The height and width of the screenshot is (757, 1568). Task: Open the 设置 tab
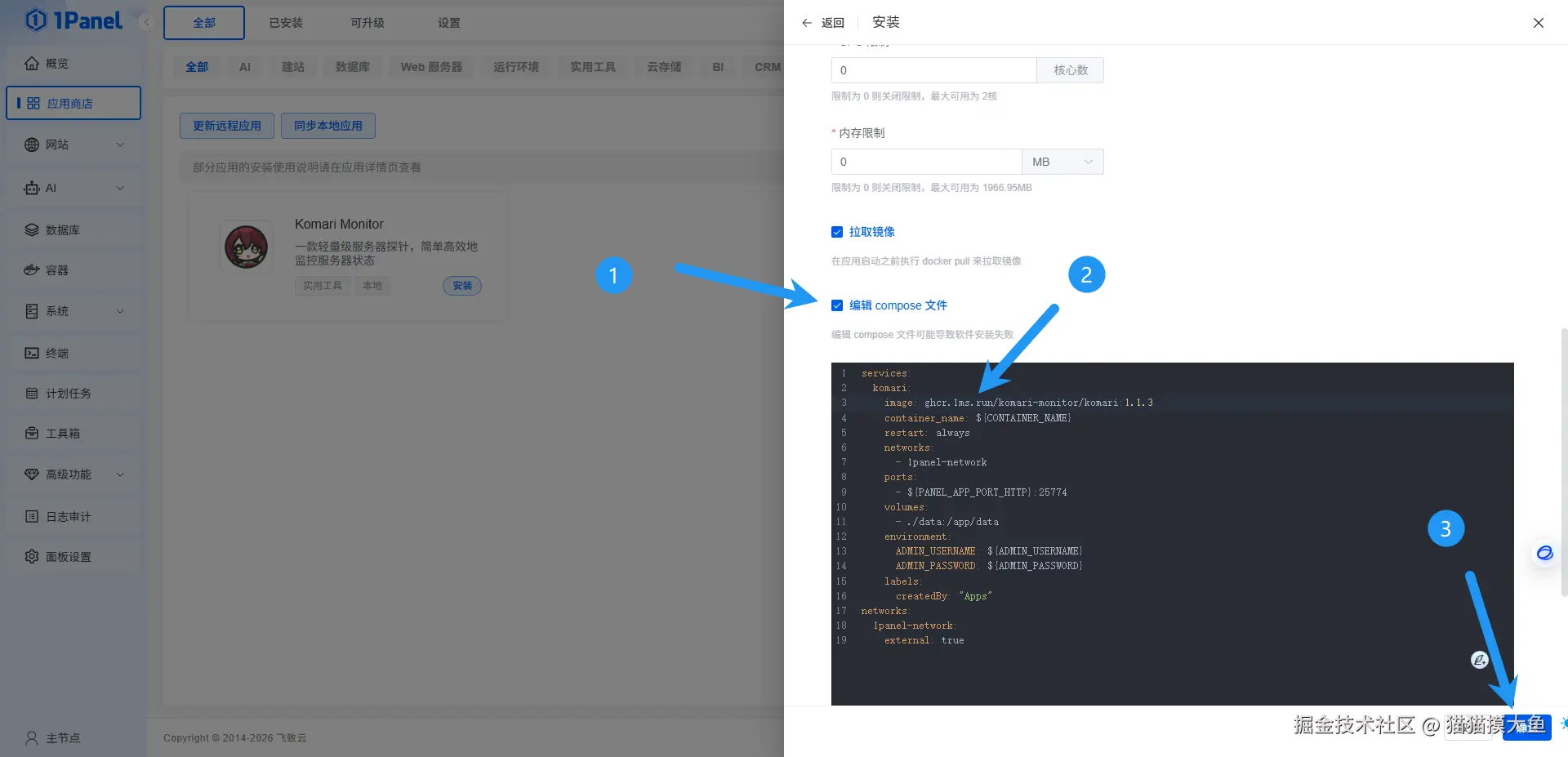point(449,23)
